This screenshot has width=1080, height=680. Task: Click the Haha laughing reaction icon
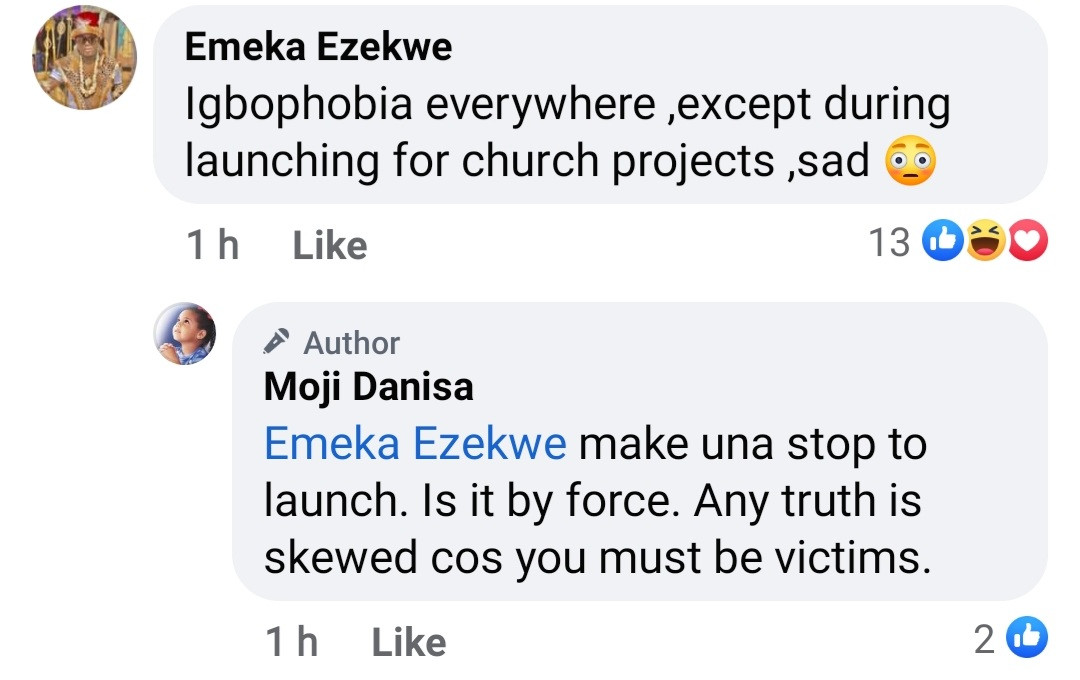pyautogui.click(x=985, y=242)
